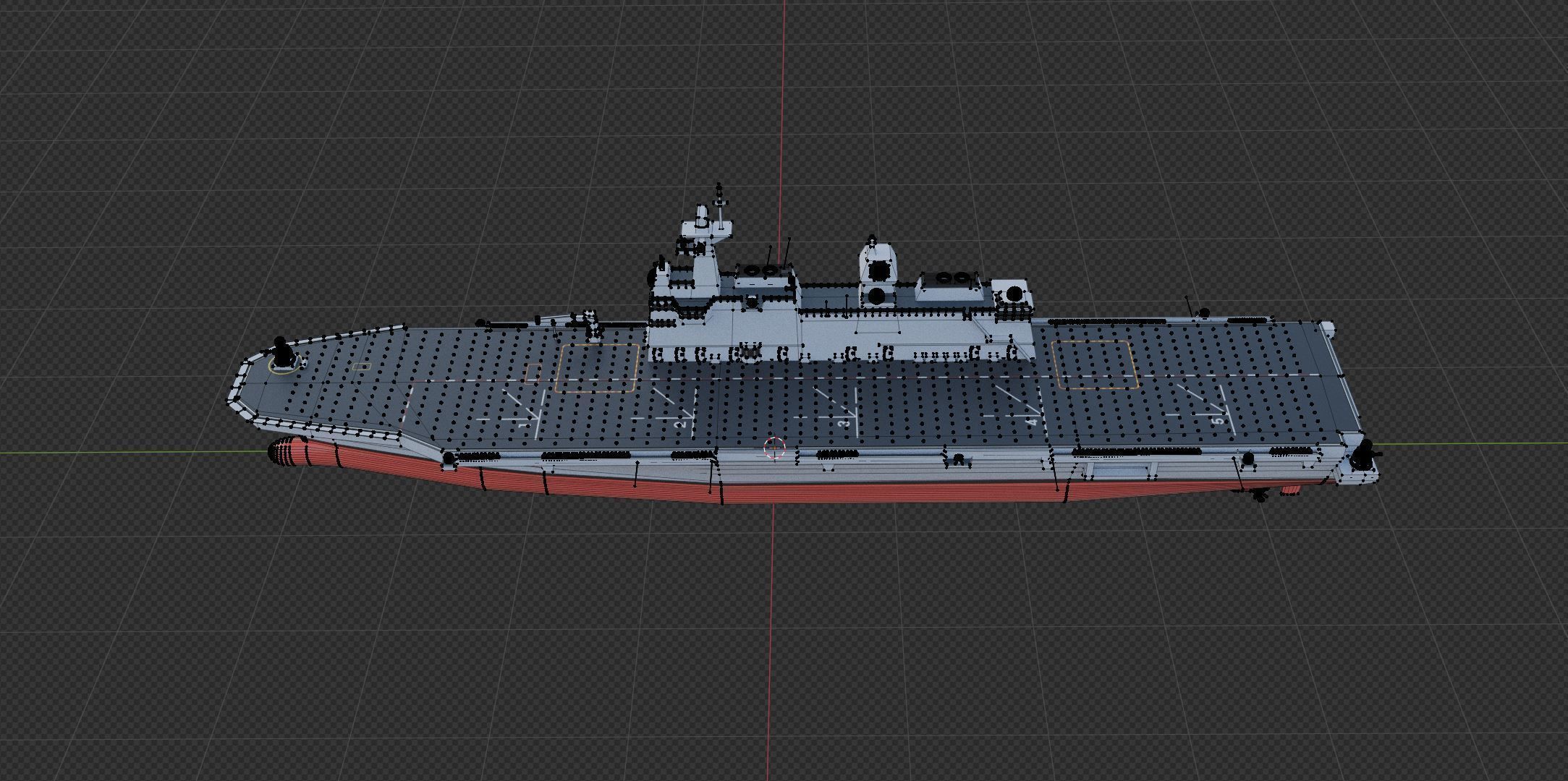This screenshot has height=781, width=1568.
Task: Select the orange landing square near the stern
Action: pos(1095,364)
